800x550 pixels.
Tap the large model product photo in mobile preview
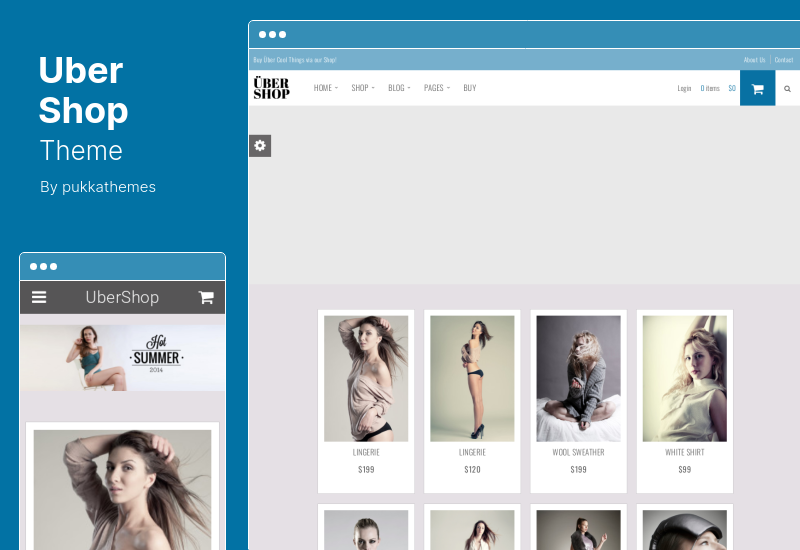tap(122, 490)
